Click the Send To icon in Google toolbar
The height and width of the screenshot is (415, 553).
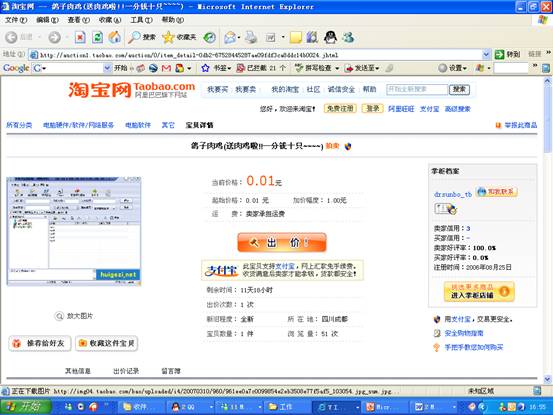(x=349, y=68)
